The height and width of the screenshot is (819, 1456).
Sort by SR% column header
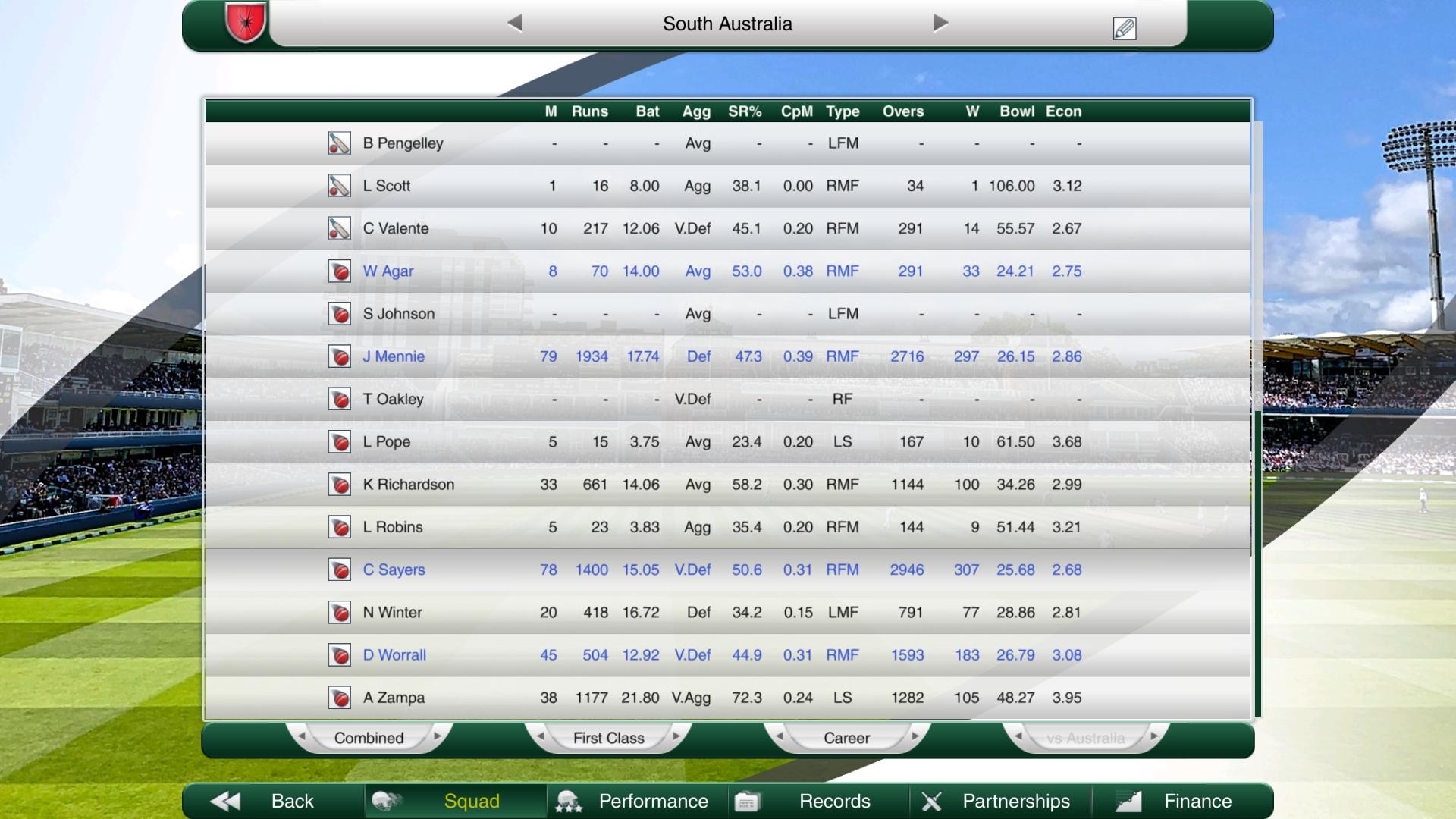click(745, 111)
